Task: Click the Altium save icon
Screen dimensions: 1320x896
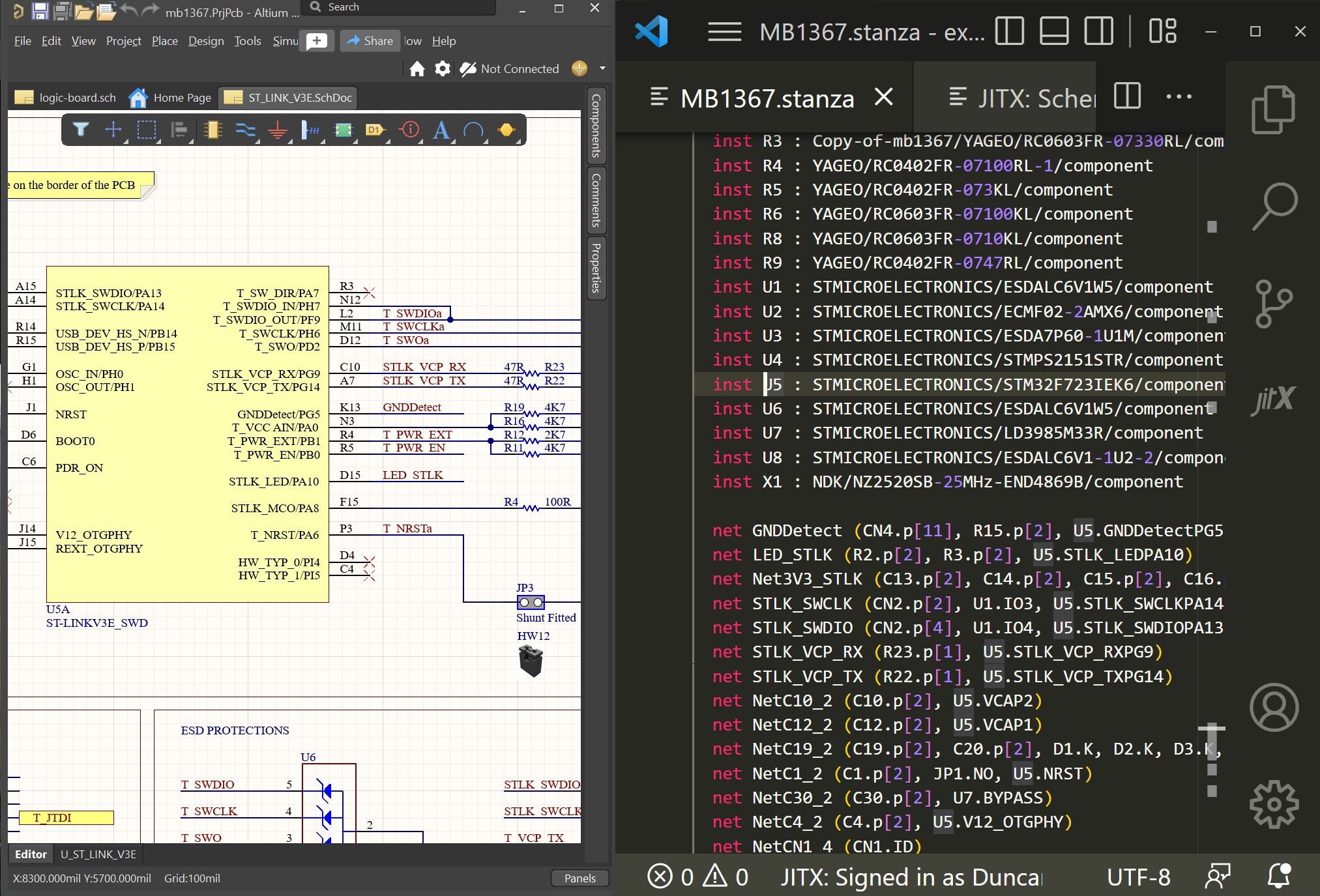Action: click(40, 11)
